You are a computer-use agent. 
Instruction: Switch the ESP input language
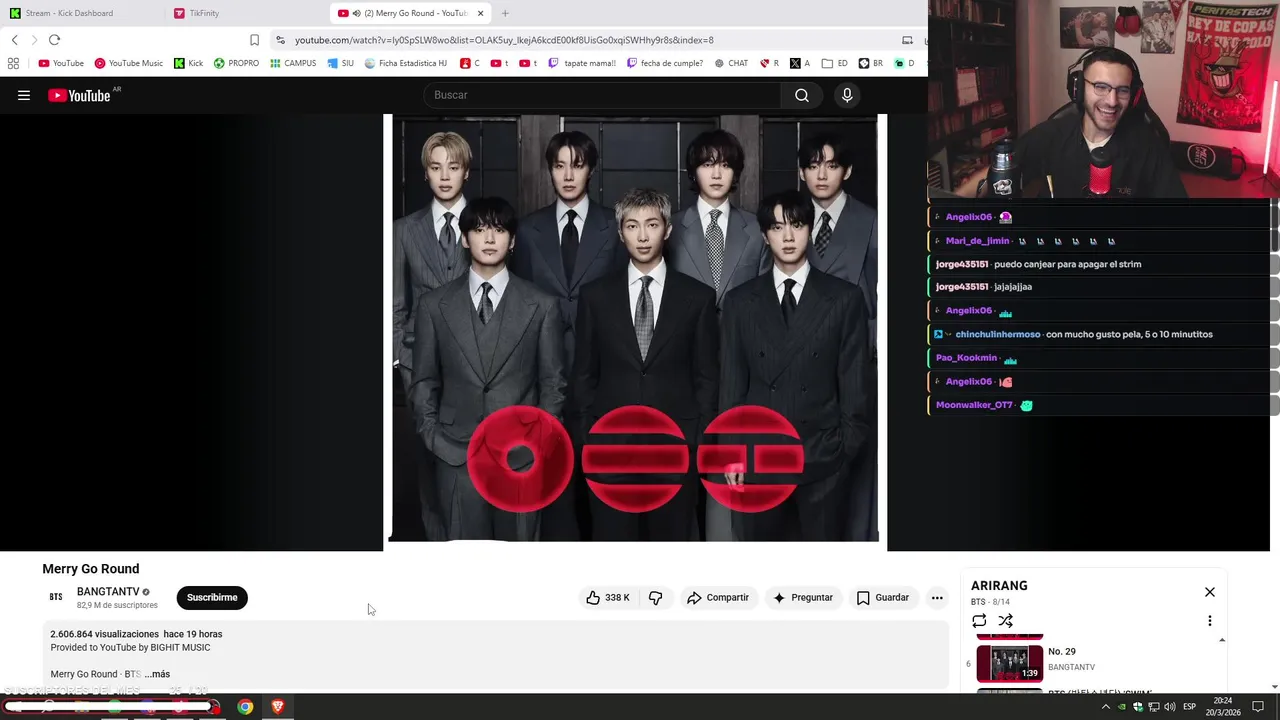[x=1190, y=707]
